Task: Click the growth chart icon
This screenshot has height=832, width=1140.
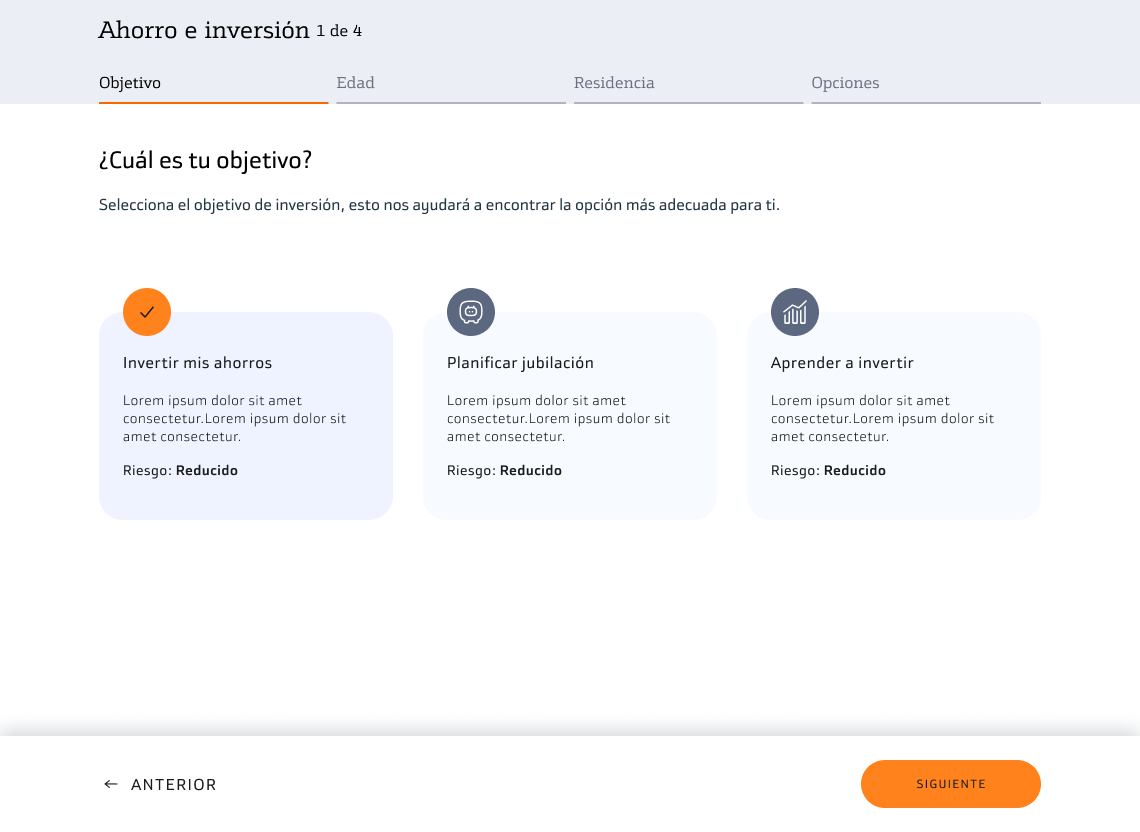Action: (795, 312)
